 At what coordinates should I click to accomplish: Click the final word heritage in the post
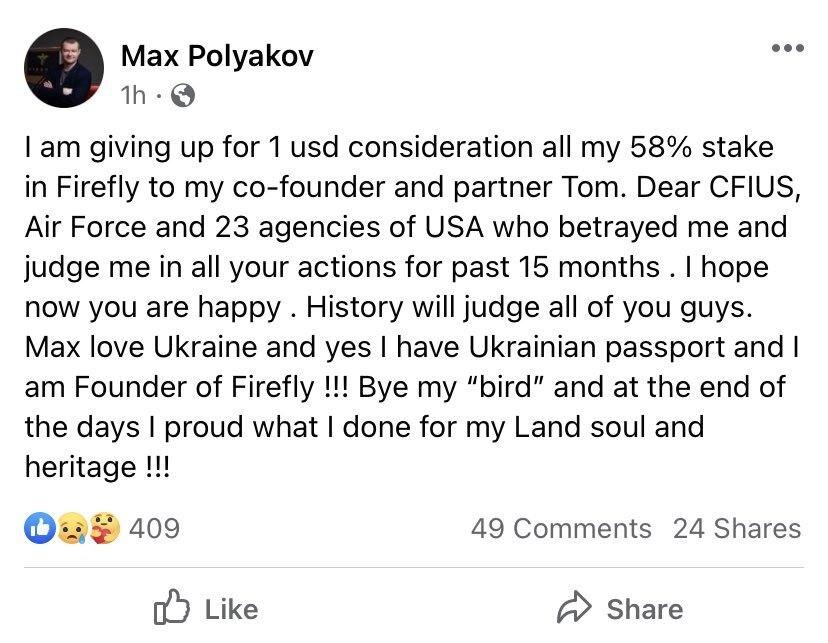pos(80,467)
